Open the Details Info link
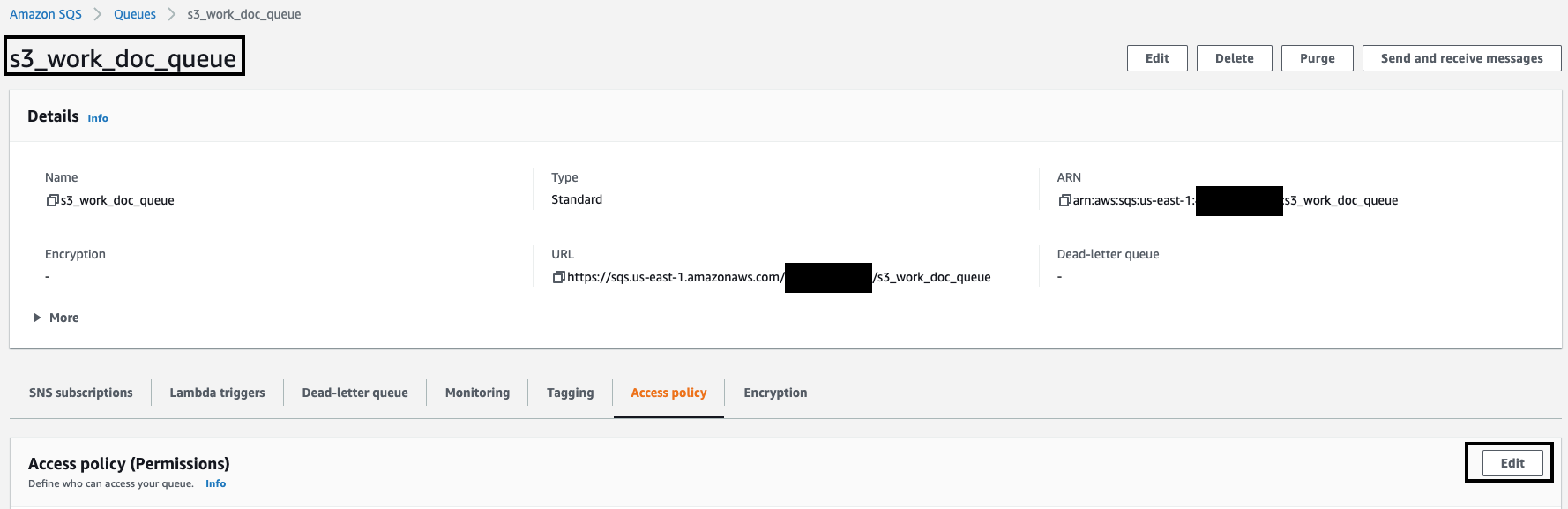The height and width of the screenshot is (509, 1568). [97, 117]
